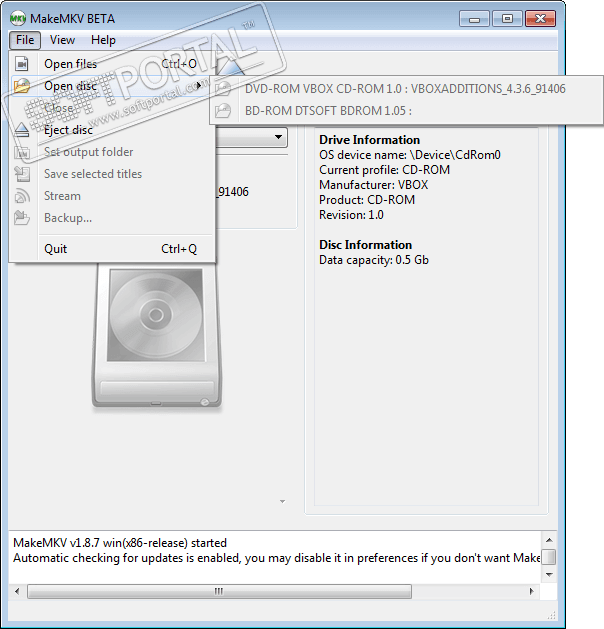Choose Eject disc menu entry
604x629 pixels.
click(112, 130)
